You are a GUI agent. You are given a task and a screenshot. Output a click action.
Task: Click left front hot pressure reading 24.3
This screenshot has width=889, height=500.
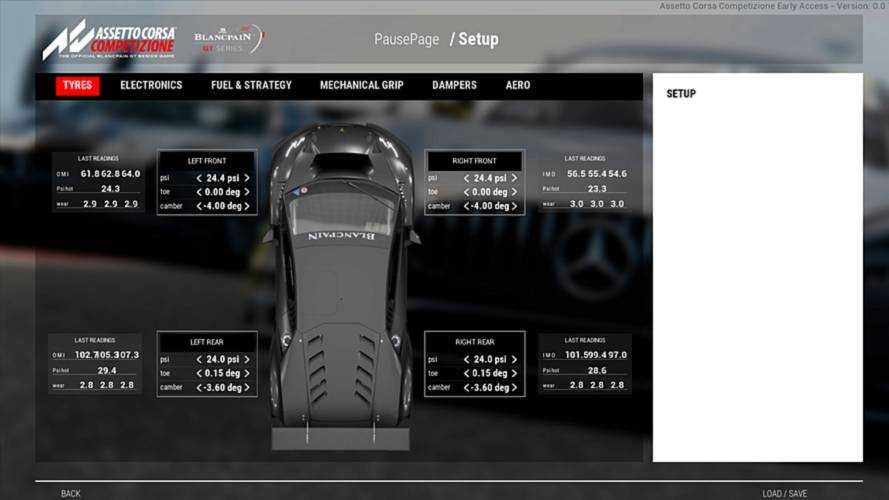(x=111, y=189)
